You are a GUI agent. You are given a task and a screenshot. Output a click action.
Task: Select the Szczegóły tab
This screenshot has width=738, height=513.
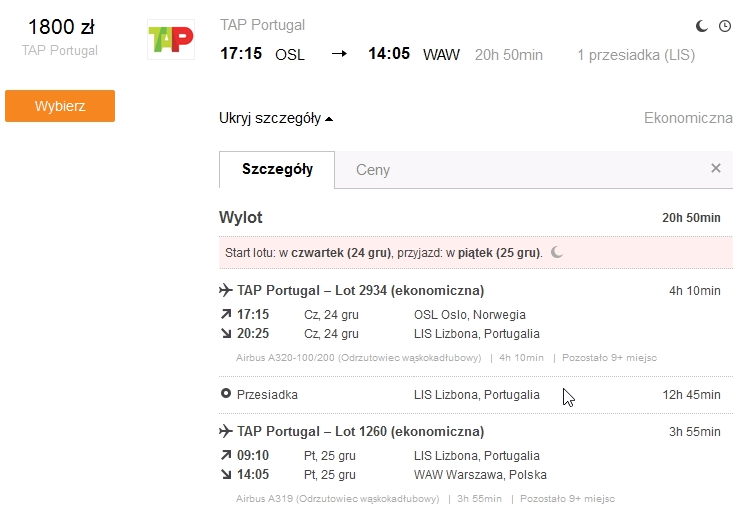point(277,169)
